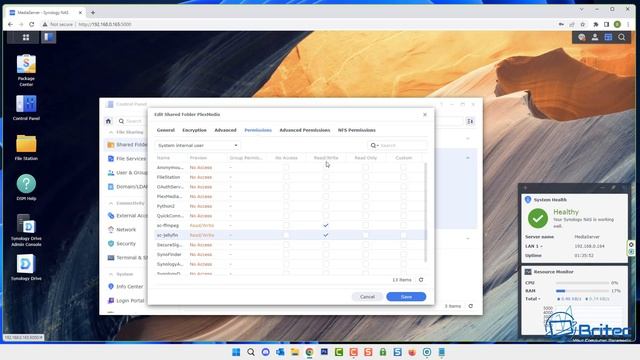Image resolution: width=640 pixels, height=360 pixels.
Task: Open DSM notifications icon
Action: 582,38
